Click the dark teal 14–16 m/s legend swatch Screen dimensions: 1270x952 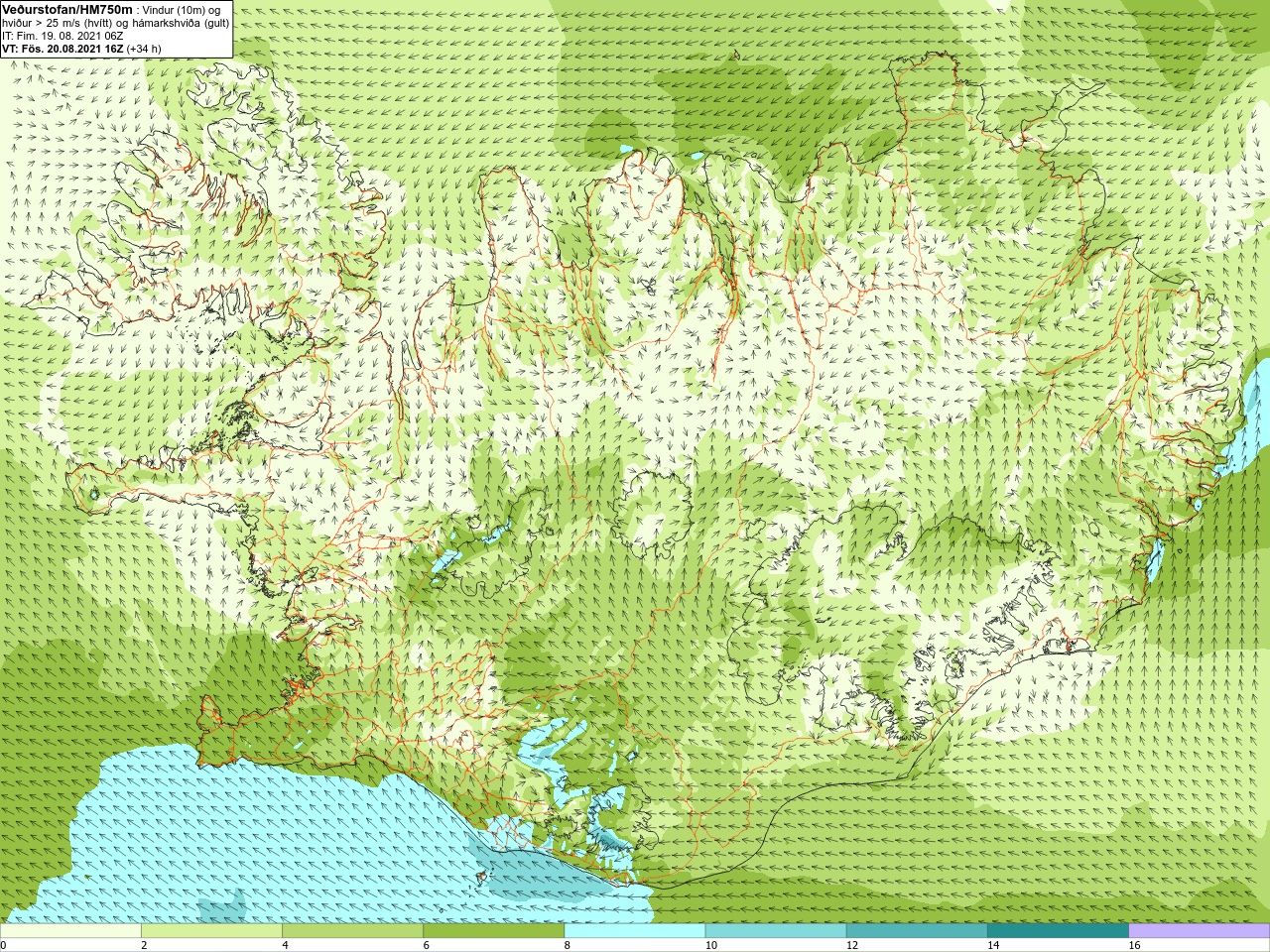[x=1058, y=931]
